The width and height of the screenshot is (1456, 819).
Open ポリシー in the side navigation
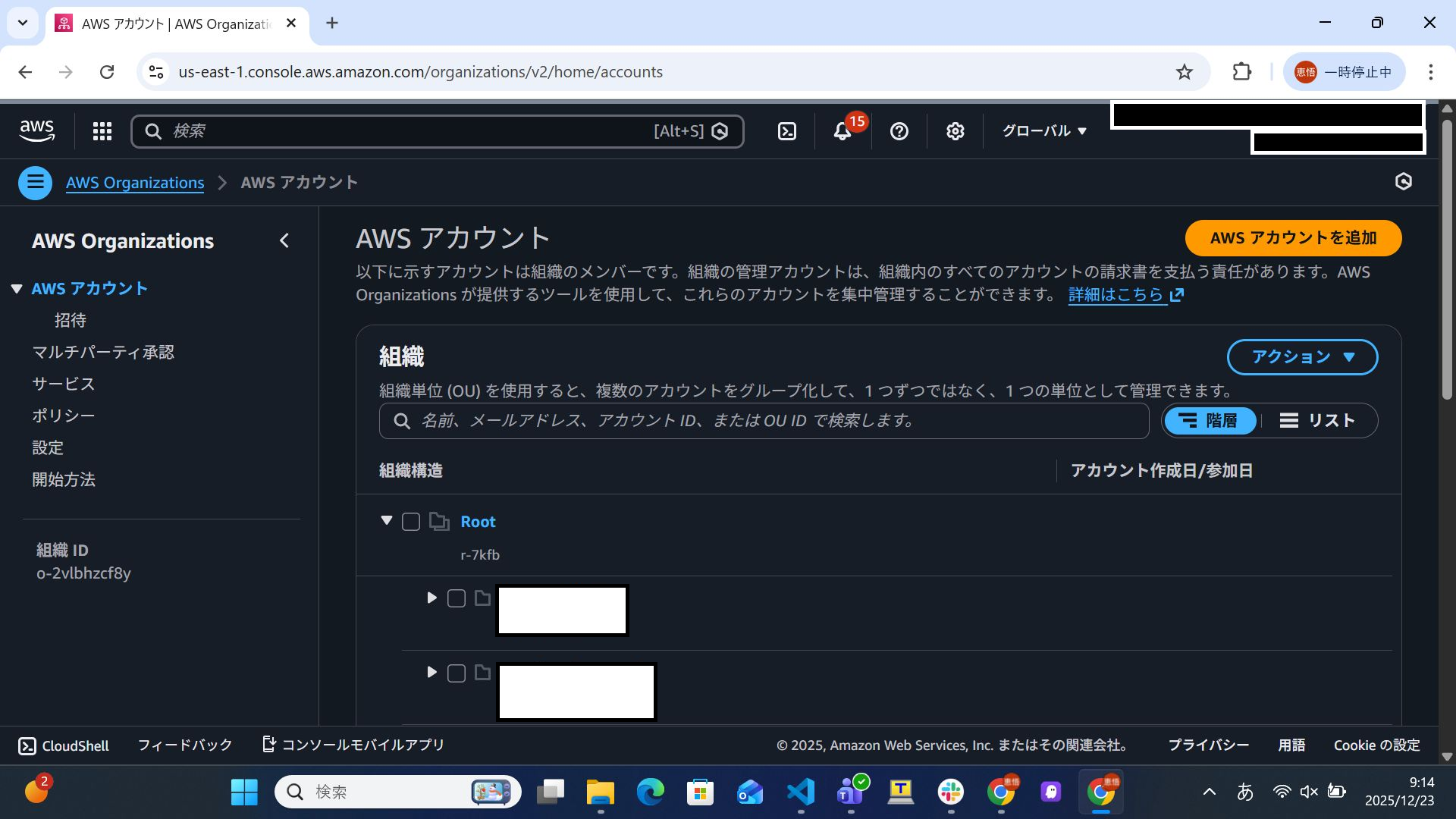point(64,416)
